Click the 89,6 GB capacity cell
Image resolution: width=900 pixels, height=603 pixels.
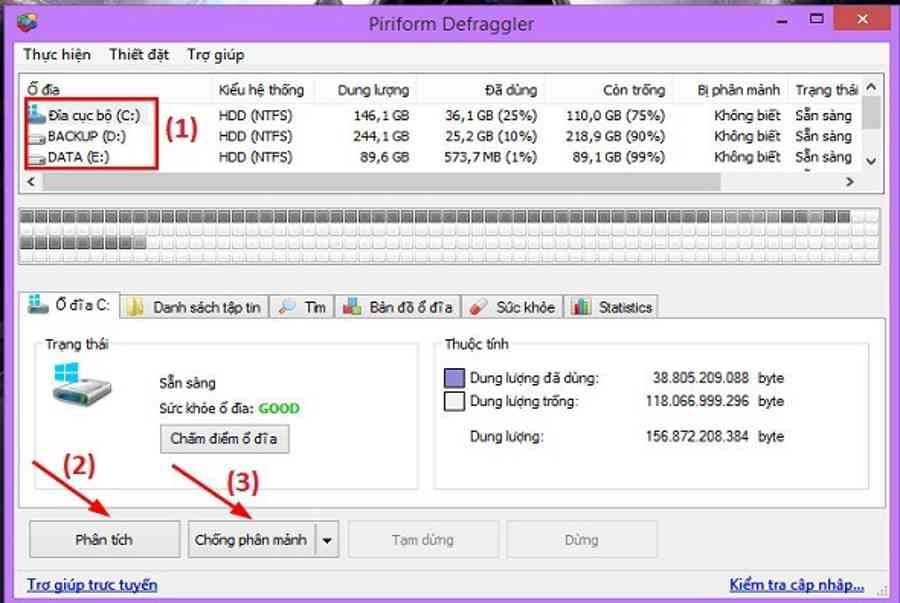(x=385, y=157)
